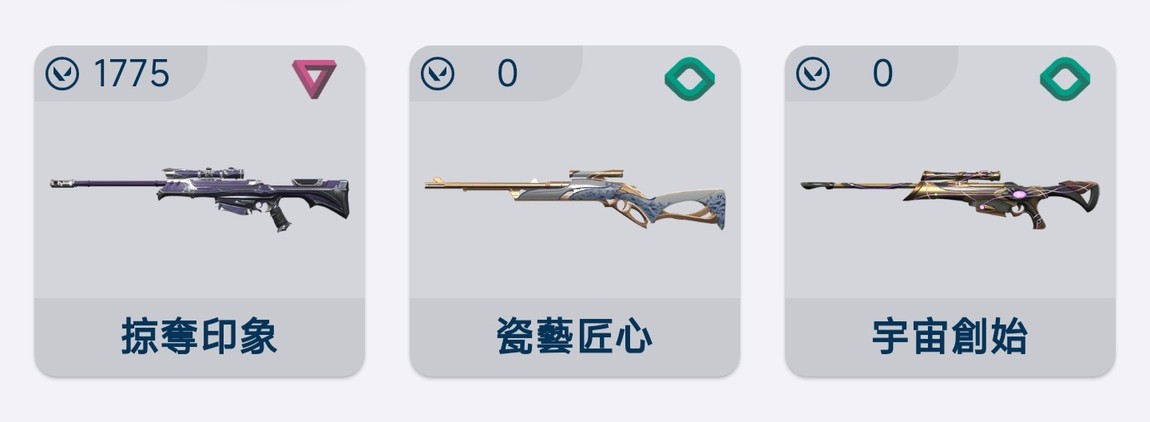Click the scope on the purple sniper rifle
The image size is (1150, 422).
[x=203, y=174]
